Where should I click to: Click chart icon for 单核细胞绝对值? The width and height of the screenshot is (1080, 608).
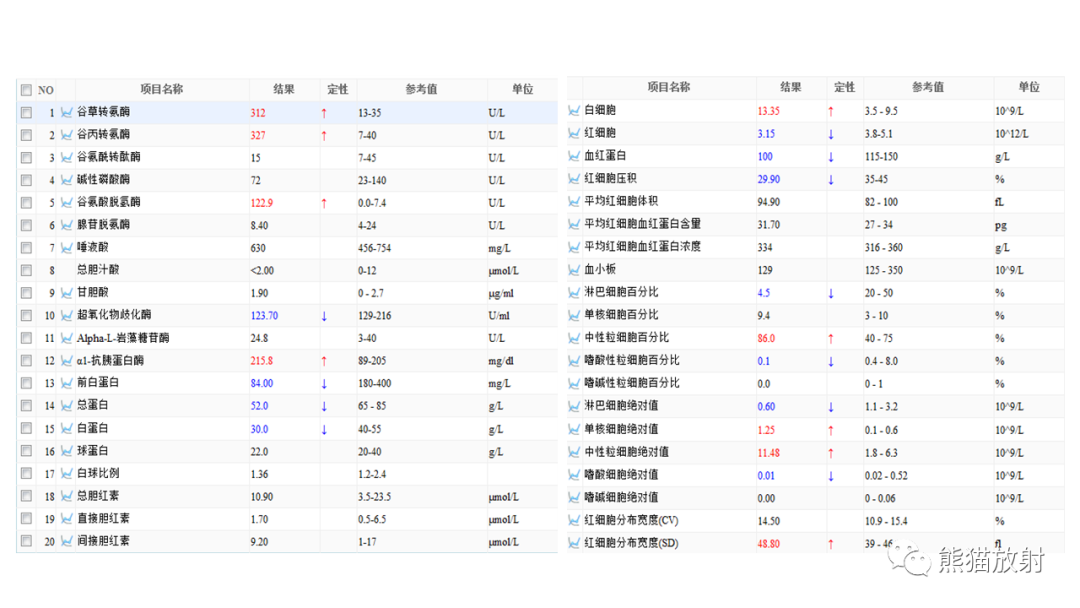(x=574, y=430)
